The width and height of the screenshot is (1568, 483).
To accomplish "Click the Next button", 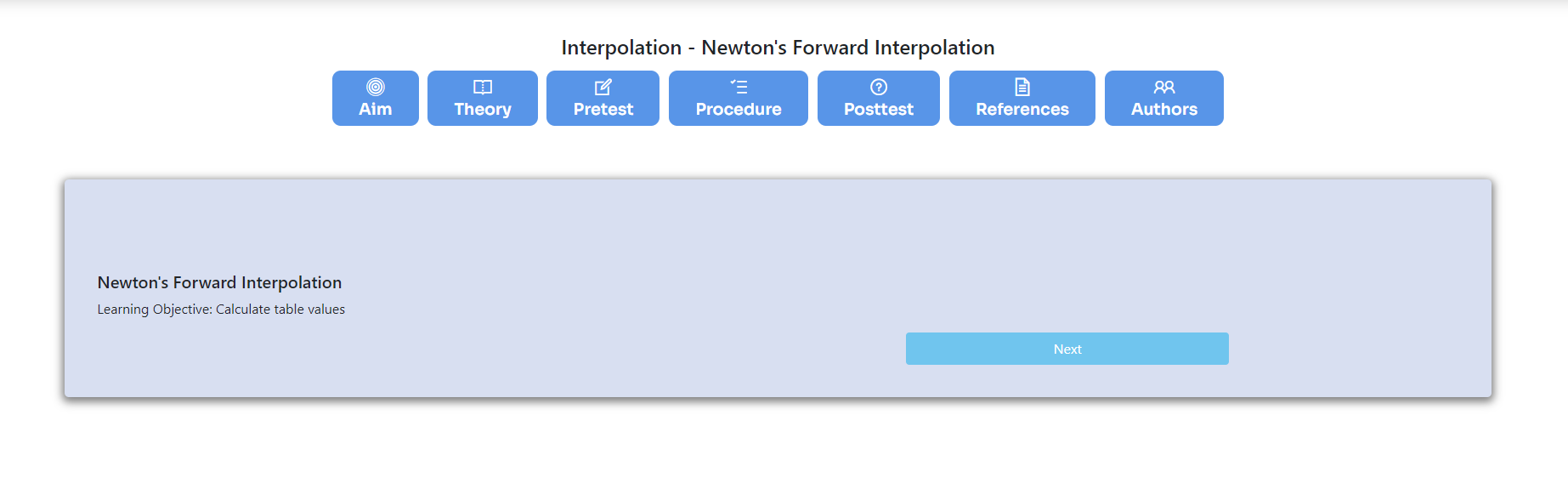I will point(1067,349).
